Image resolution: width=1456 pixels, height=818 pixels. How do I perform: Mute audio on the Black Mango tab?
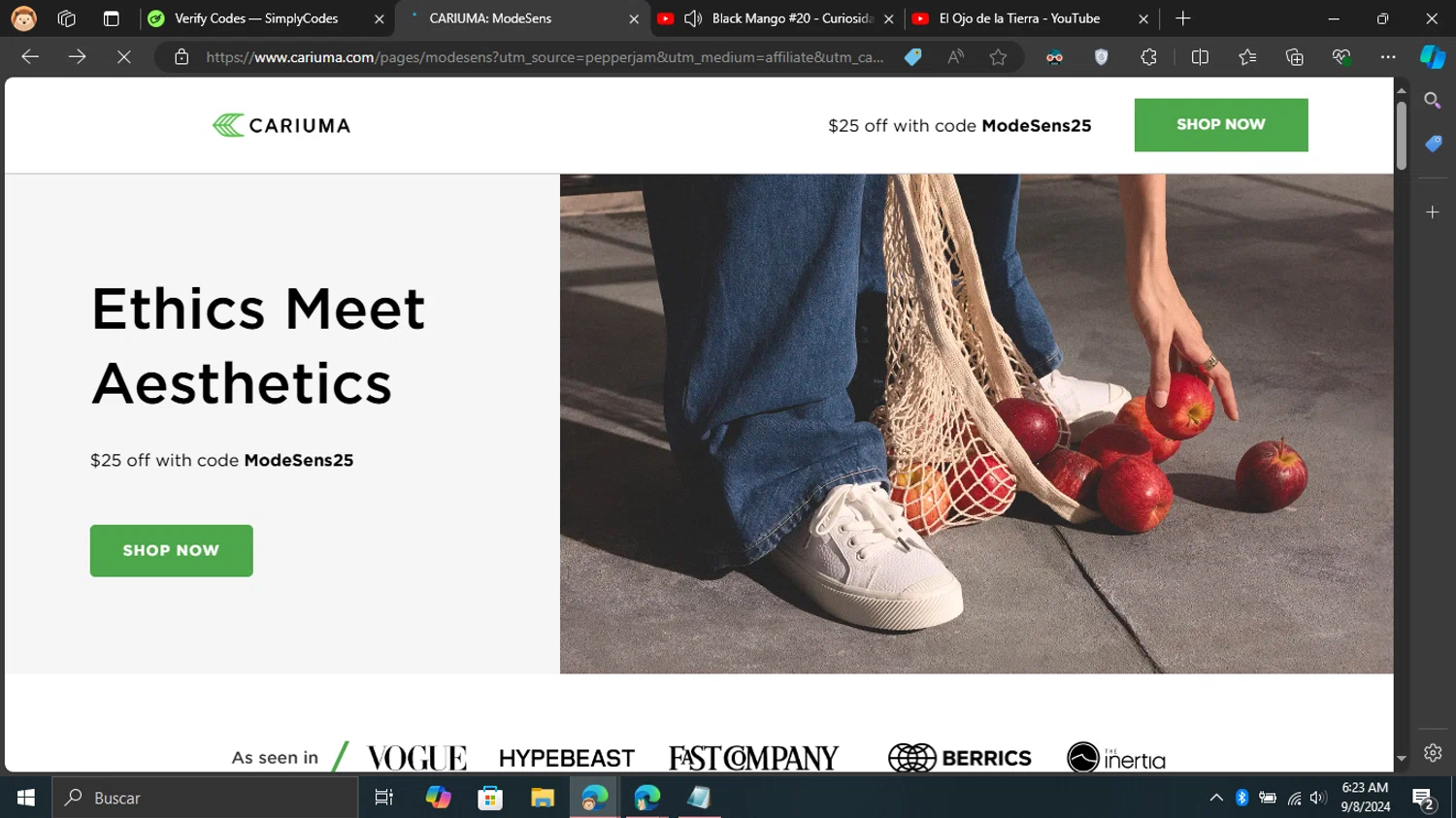coord(693,18)
